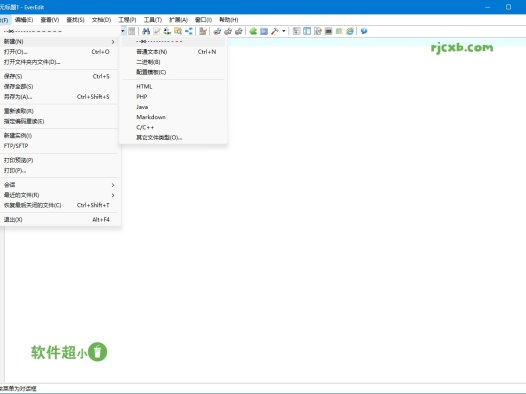
Task: Open the 查看(V) menu
Action: [x=50, y=20]
